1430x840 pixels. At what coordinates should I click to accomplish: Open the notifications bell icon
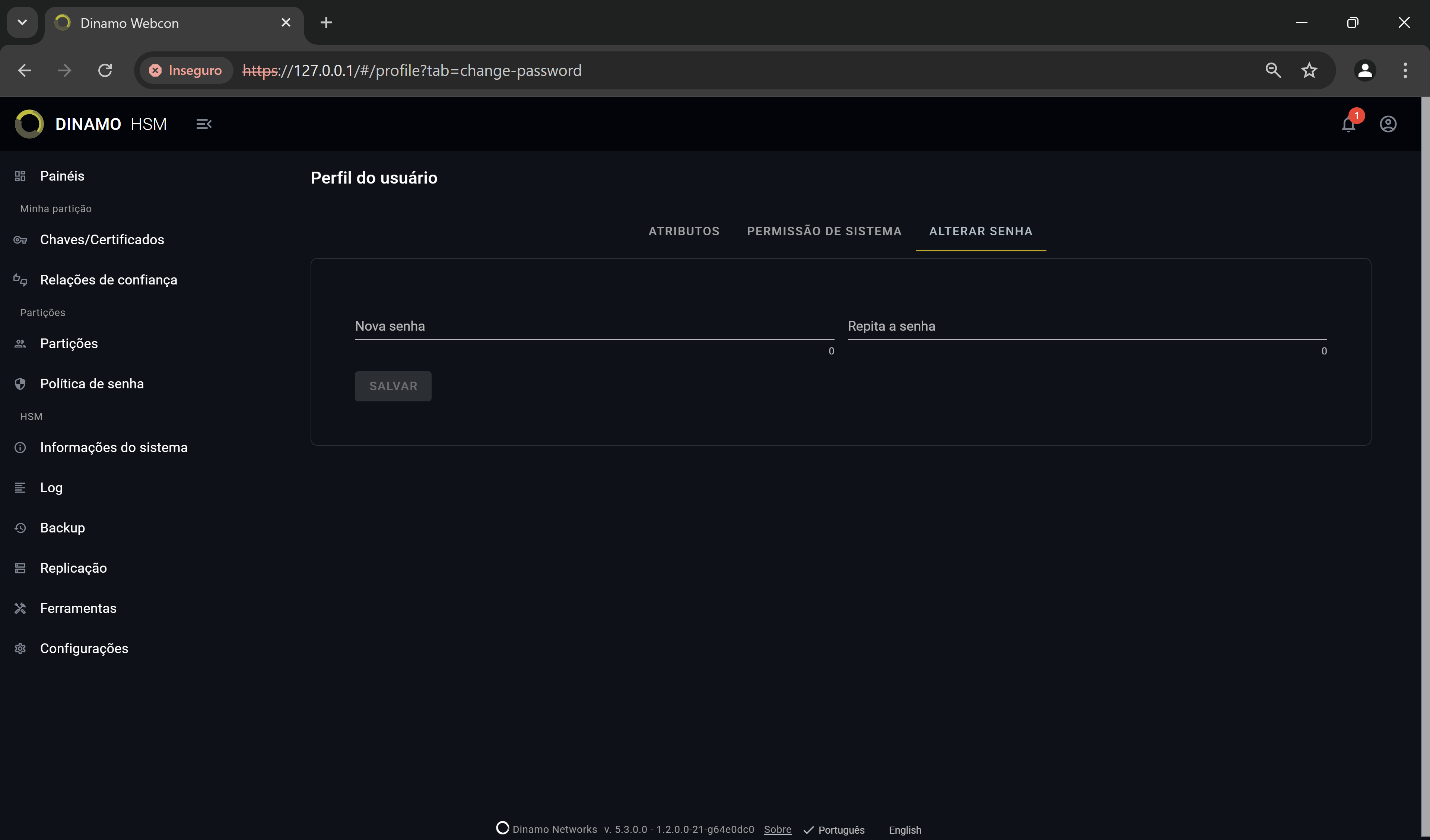coord(1348,124)
